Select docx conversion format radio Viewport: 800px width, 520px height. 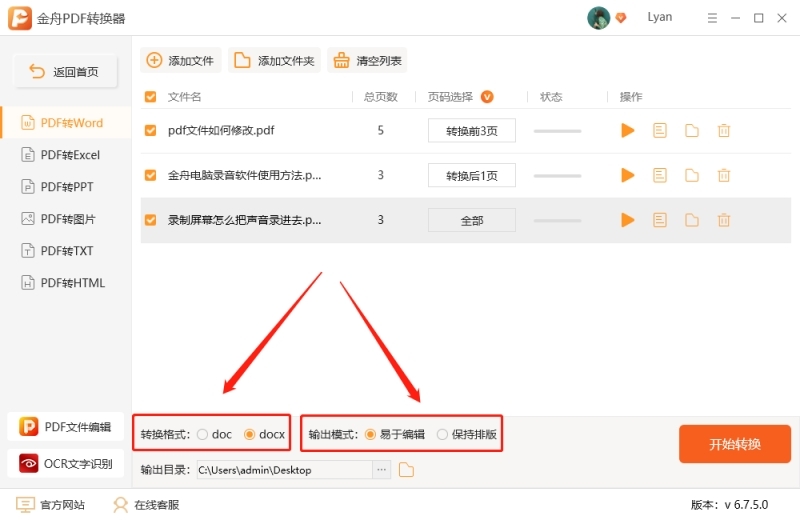tap(249, 434)
